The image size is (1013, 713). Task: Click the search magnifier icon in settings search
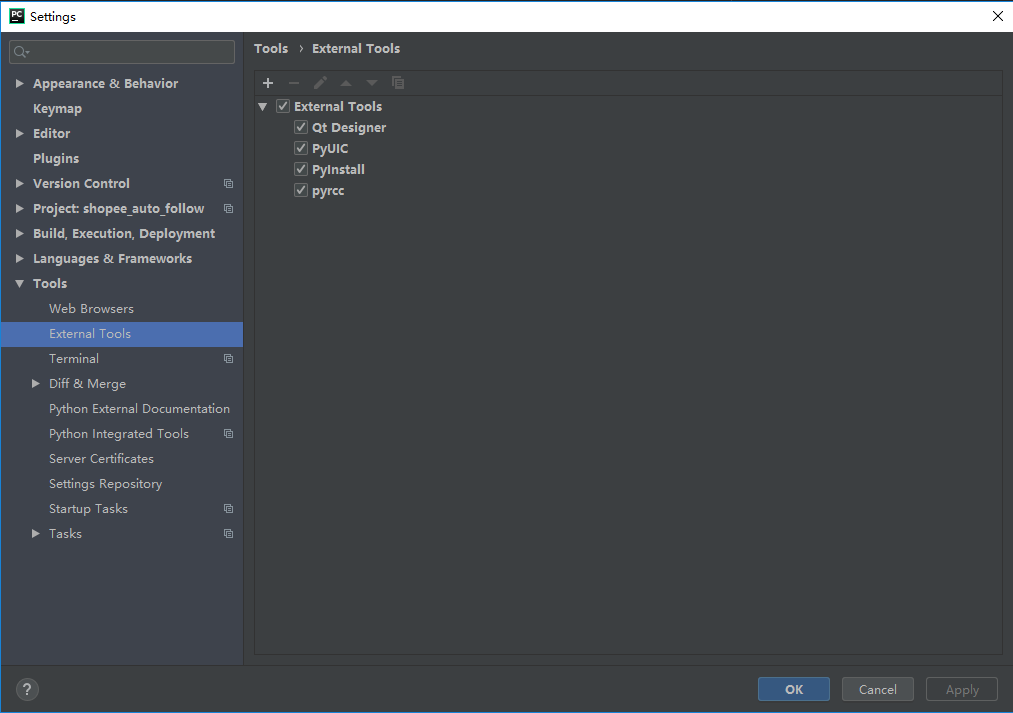21,52
